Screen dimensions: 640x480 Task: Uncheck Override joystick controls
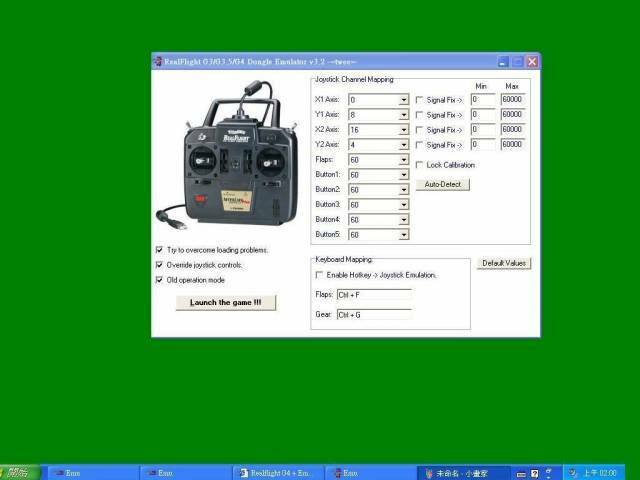pos(159,265)
